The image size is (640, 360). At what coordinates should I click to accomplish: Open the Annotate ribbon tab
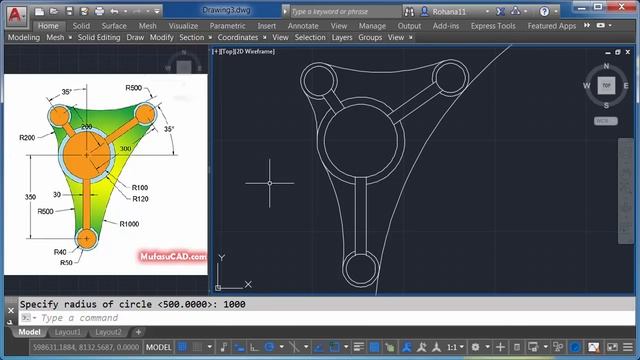[303, 26]
